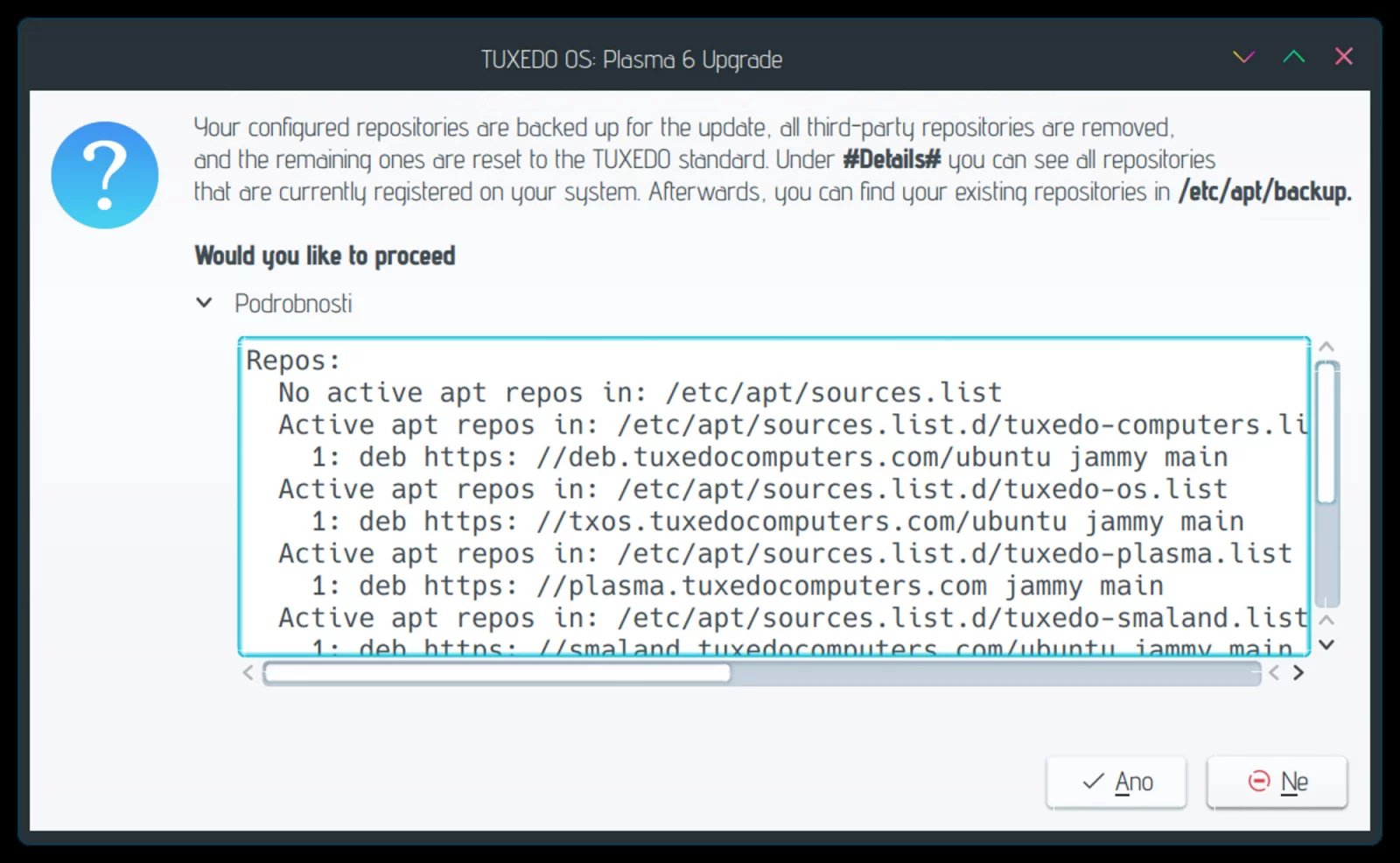Image resolution: width=1400 pixels, height=863 pixels.
Task: Click the deb.tuxedocomputers.com repo line
Action: tap(770, 457)
